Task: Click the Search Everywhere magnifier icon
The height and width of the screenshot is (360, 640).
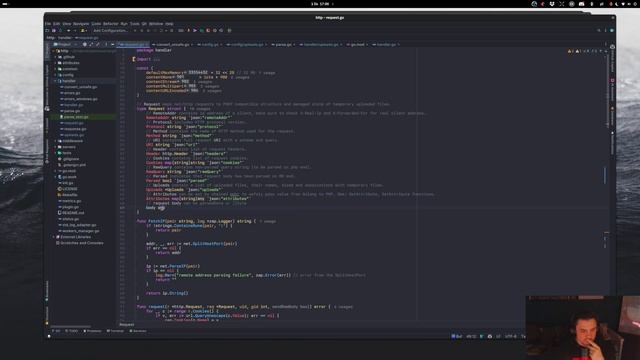Action: coord(599,31)
